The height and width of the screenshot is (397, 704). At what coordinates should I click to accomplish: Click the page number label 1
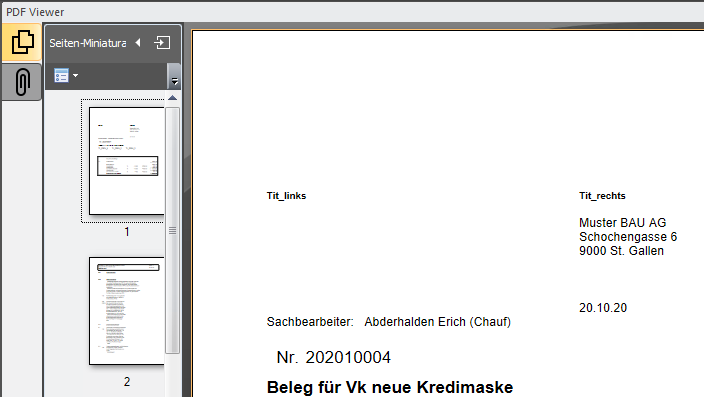click(x=127, y=232)
